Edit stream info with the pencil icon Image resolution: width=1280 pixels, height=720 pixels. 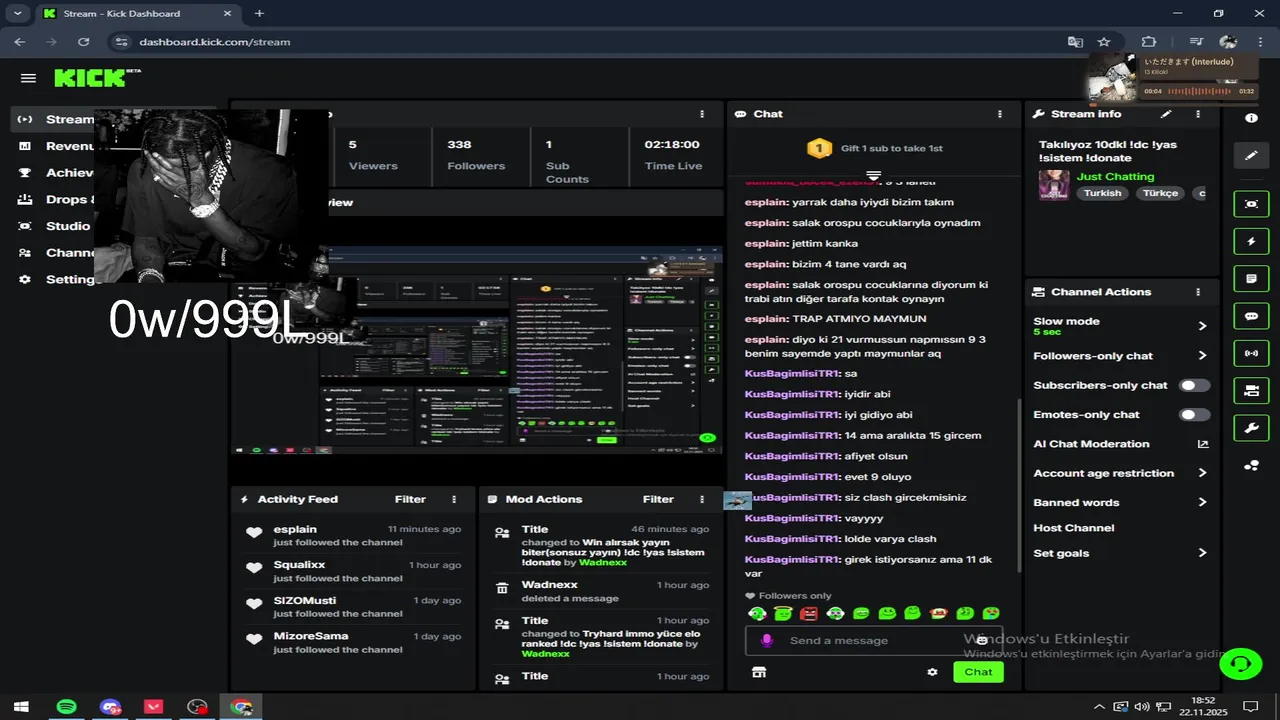coord(1165,114)
